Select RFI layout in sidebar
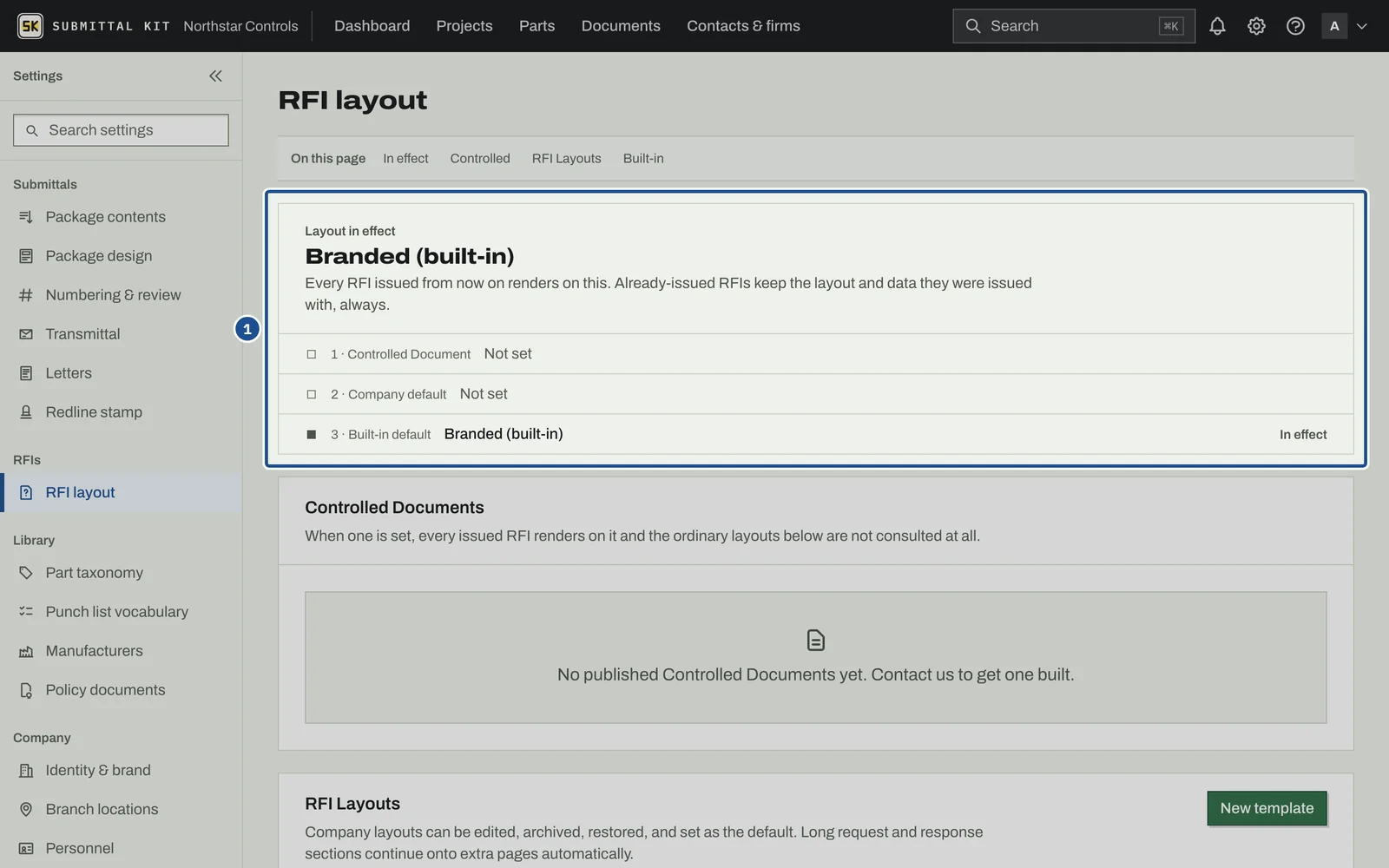 coord(121,493)
